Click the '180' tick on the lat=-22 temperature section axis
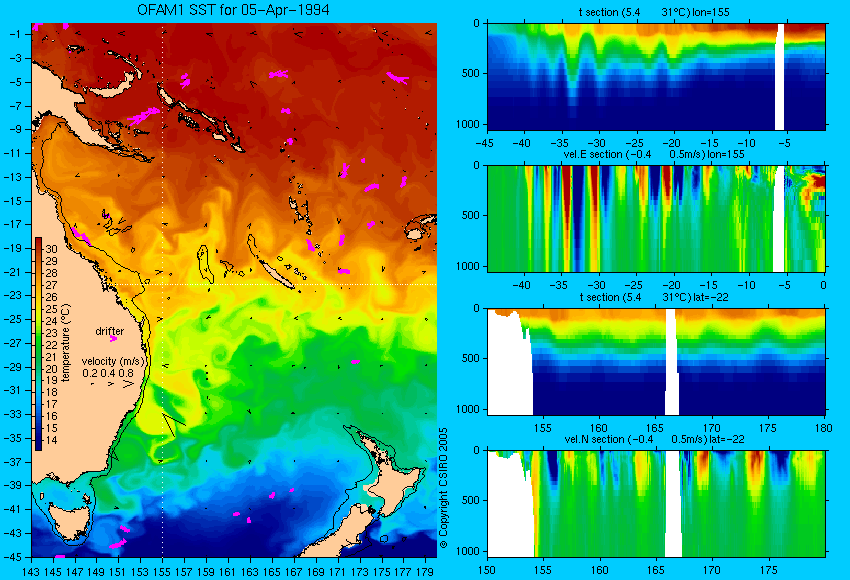The height and width of the screenshot is (580, 850). click(x=823, y=428)
